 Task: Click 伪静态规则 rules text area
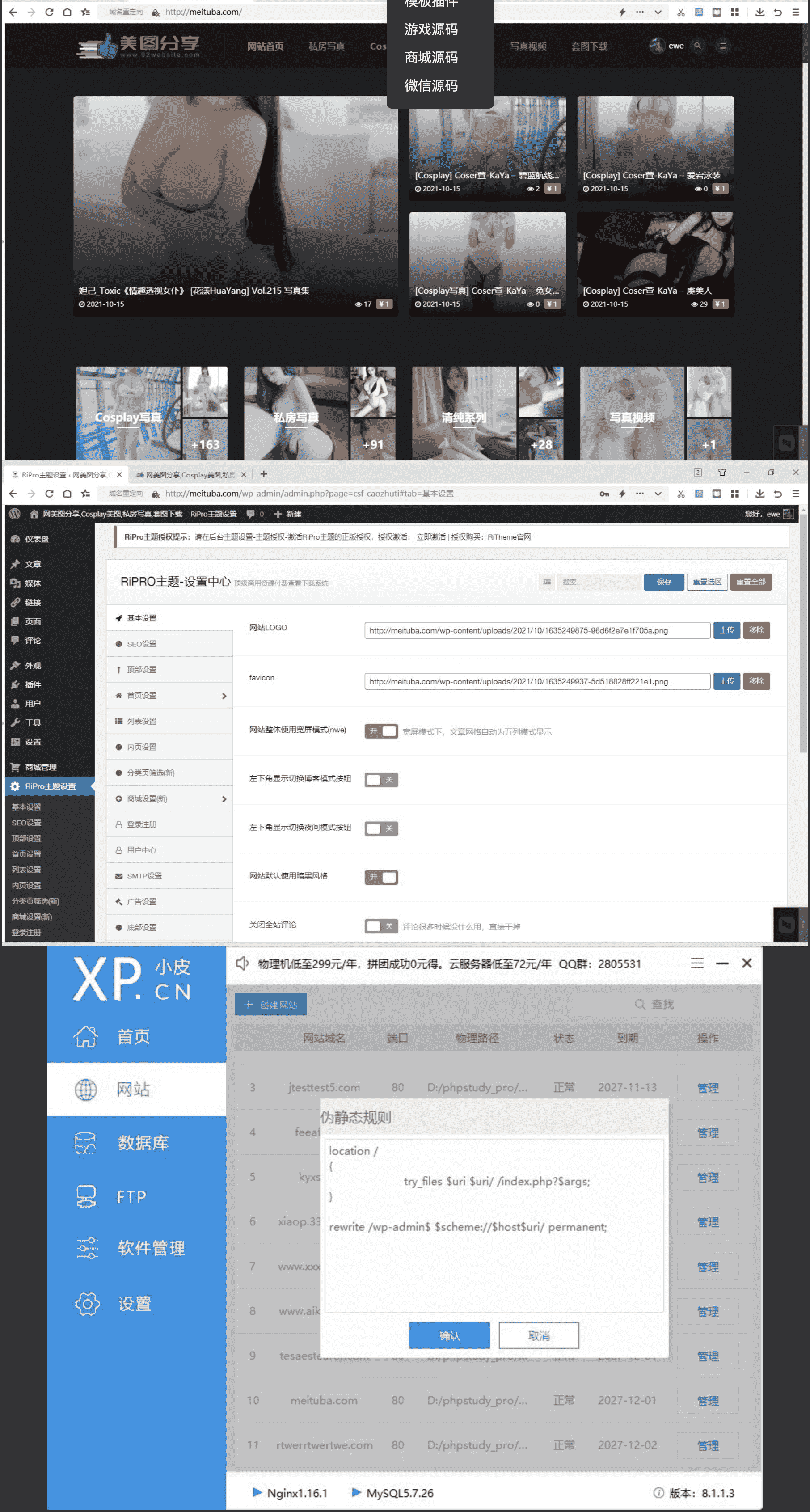(x=494, y=1225)
